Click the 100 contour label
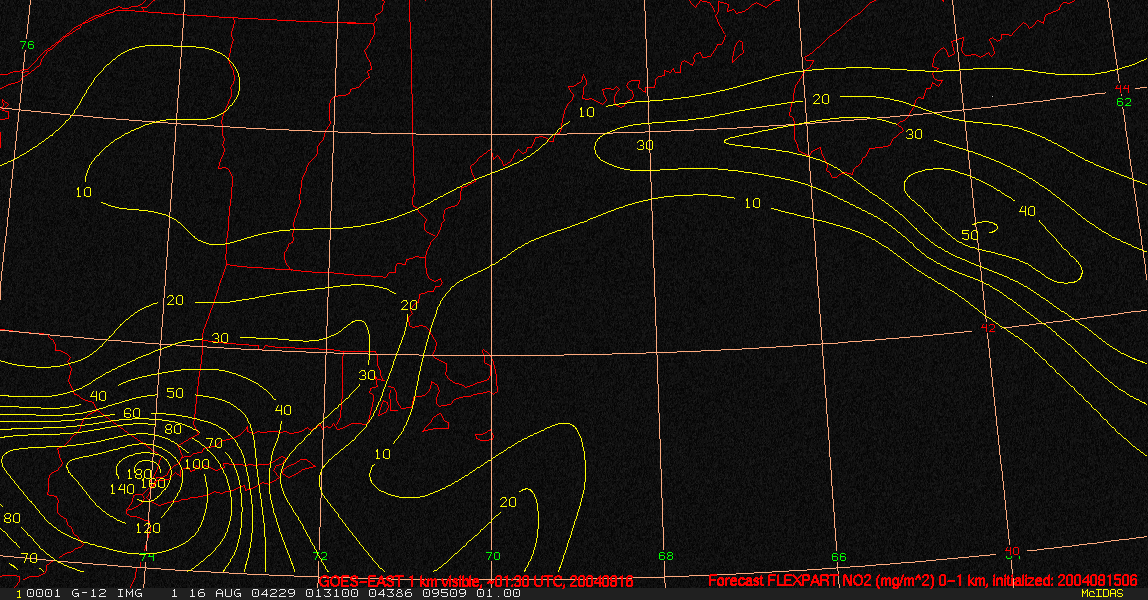1148x600 pixels. coord(196,464)
